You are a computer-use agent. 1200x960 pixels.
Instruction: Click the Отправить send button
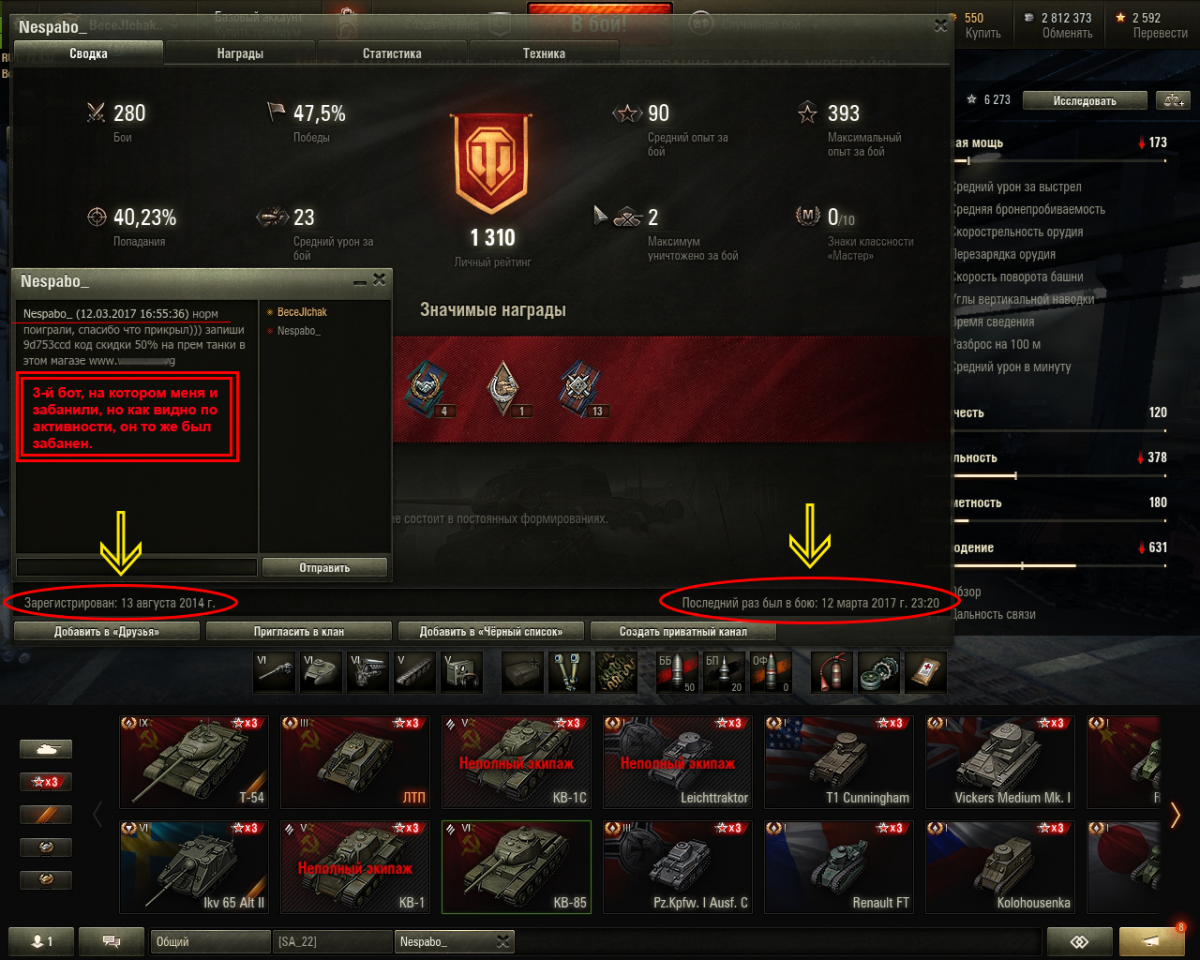tap(324, 567)
